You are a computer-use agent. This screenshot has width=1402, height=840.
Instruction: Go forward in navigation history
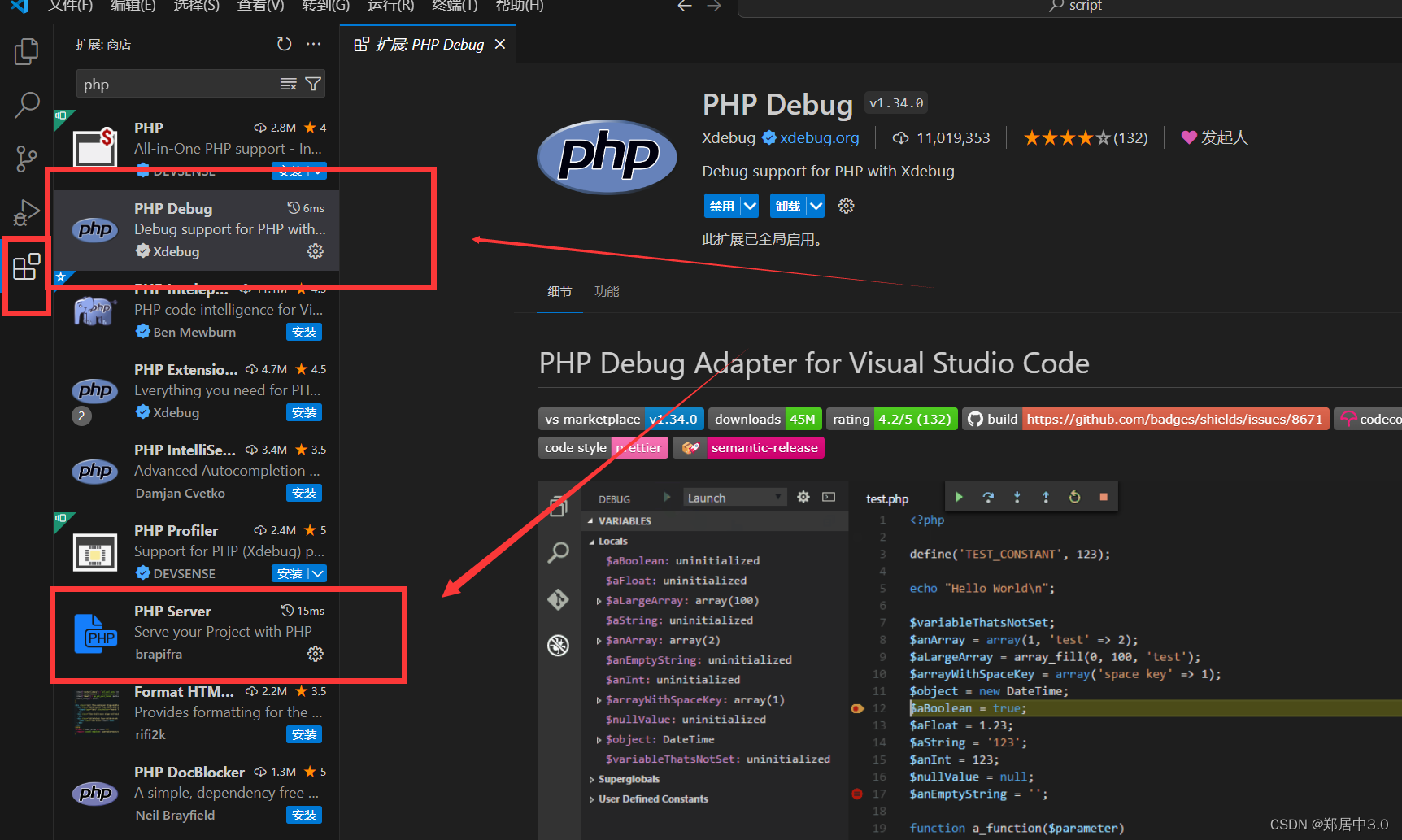point(714,6)
